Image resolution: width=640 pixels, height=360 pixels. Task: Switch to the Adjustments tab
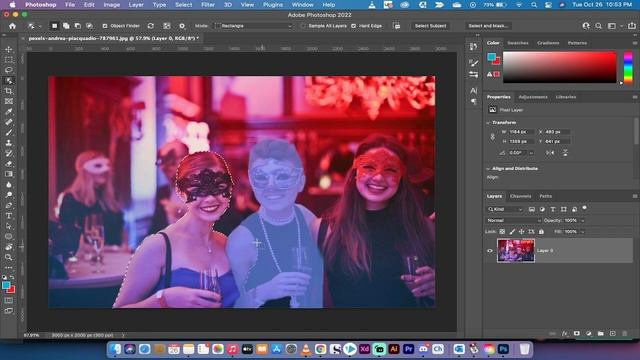[533, 97]
